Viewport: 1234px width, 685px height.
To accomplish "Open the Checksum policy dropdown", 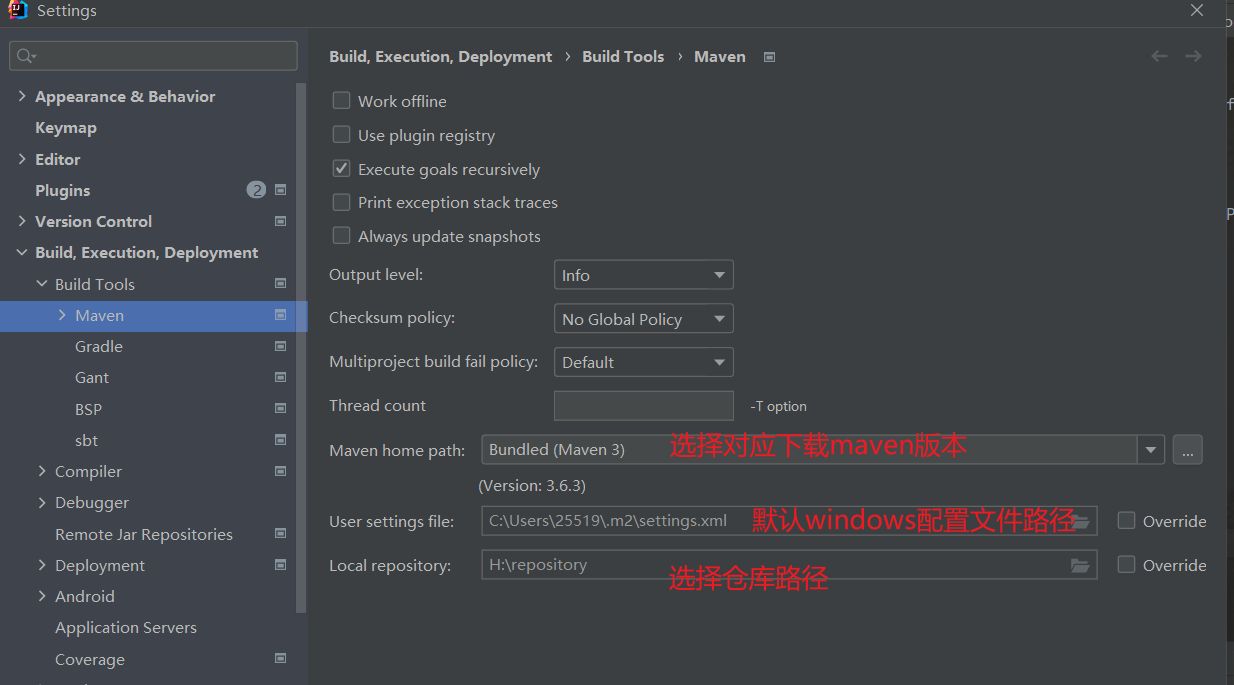I will click(644, 319).
